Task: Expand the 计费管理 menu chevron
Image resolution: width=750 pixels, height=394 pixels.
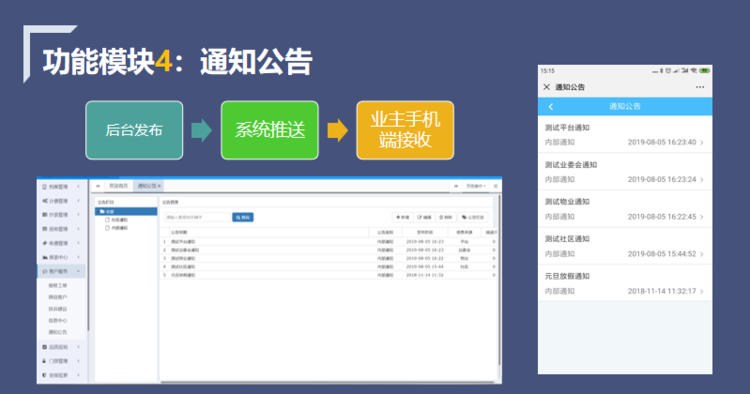Action: click(78, 201)
